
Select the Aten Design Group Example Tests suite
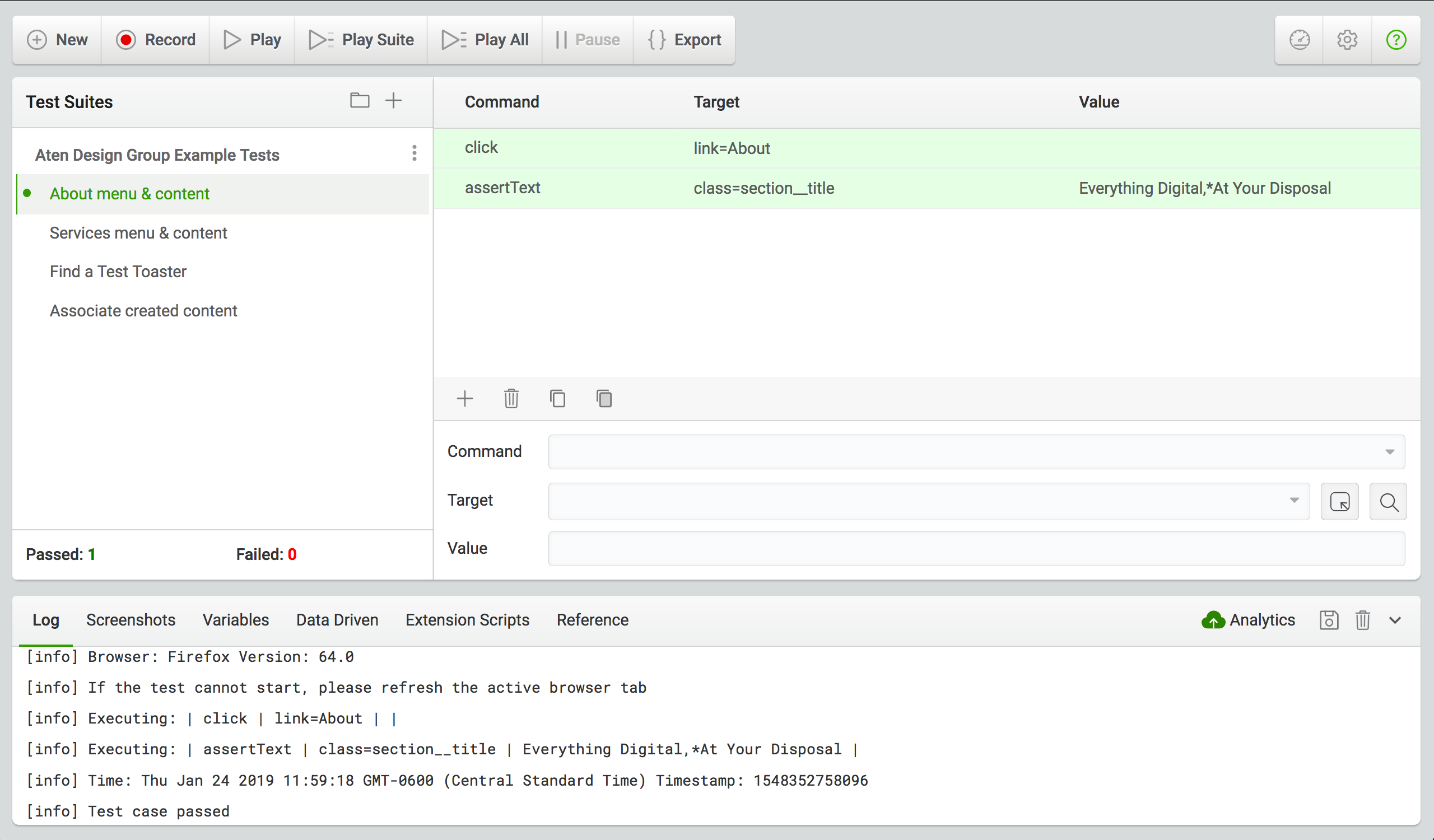click(x=157, y=155)
